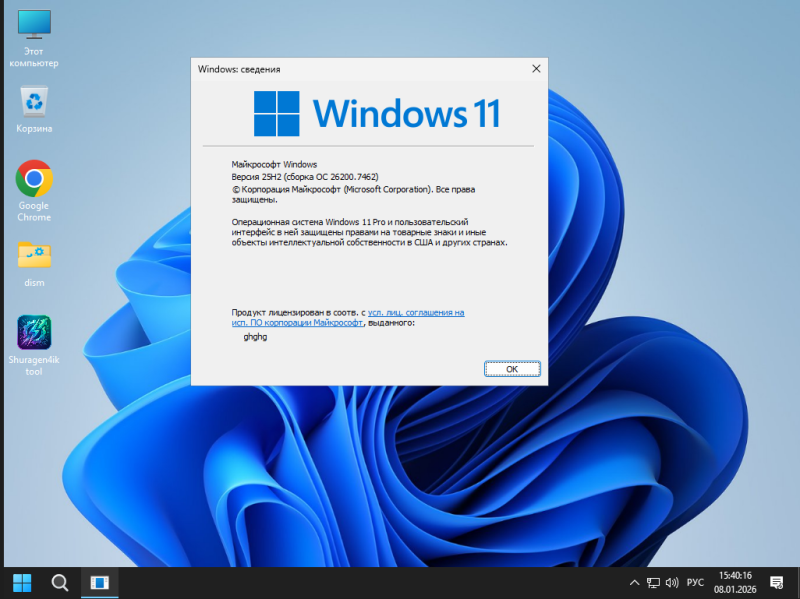Viewport: 800px width, 599px height.
Task: Click OK in the About Windows dialog
Action: (511, 369)
